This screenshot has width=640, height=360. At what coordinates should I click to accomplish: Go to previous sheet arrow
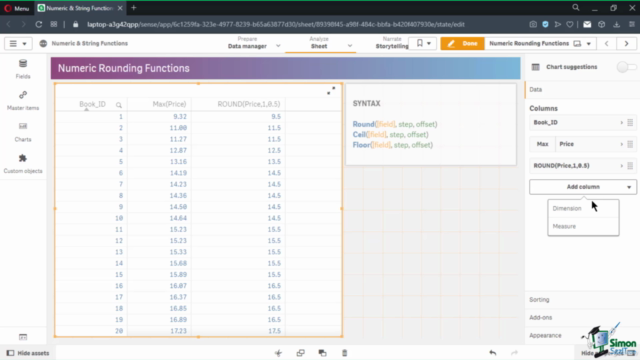coord(607,43)
